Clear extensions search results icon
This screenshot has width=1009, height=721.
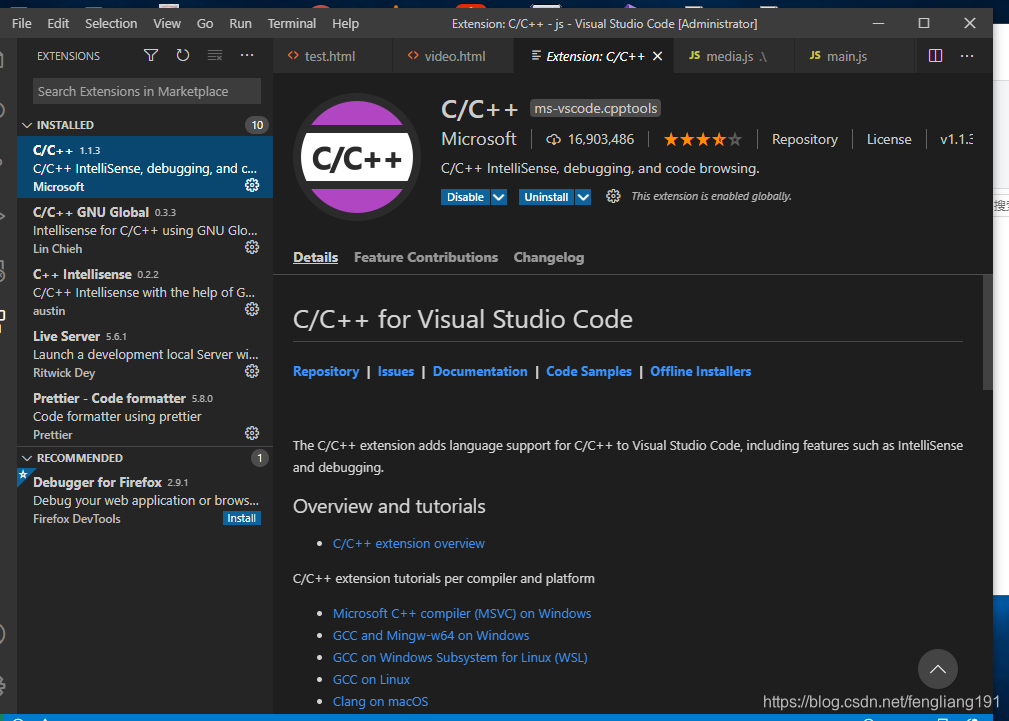click(x=215, y=55)
